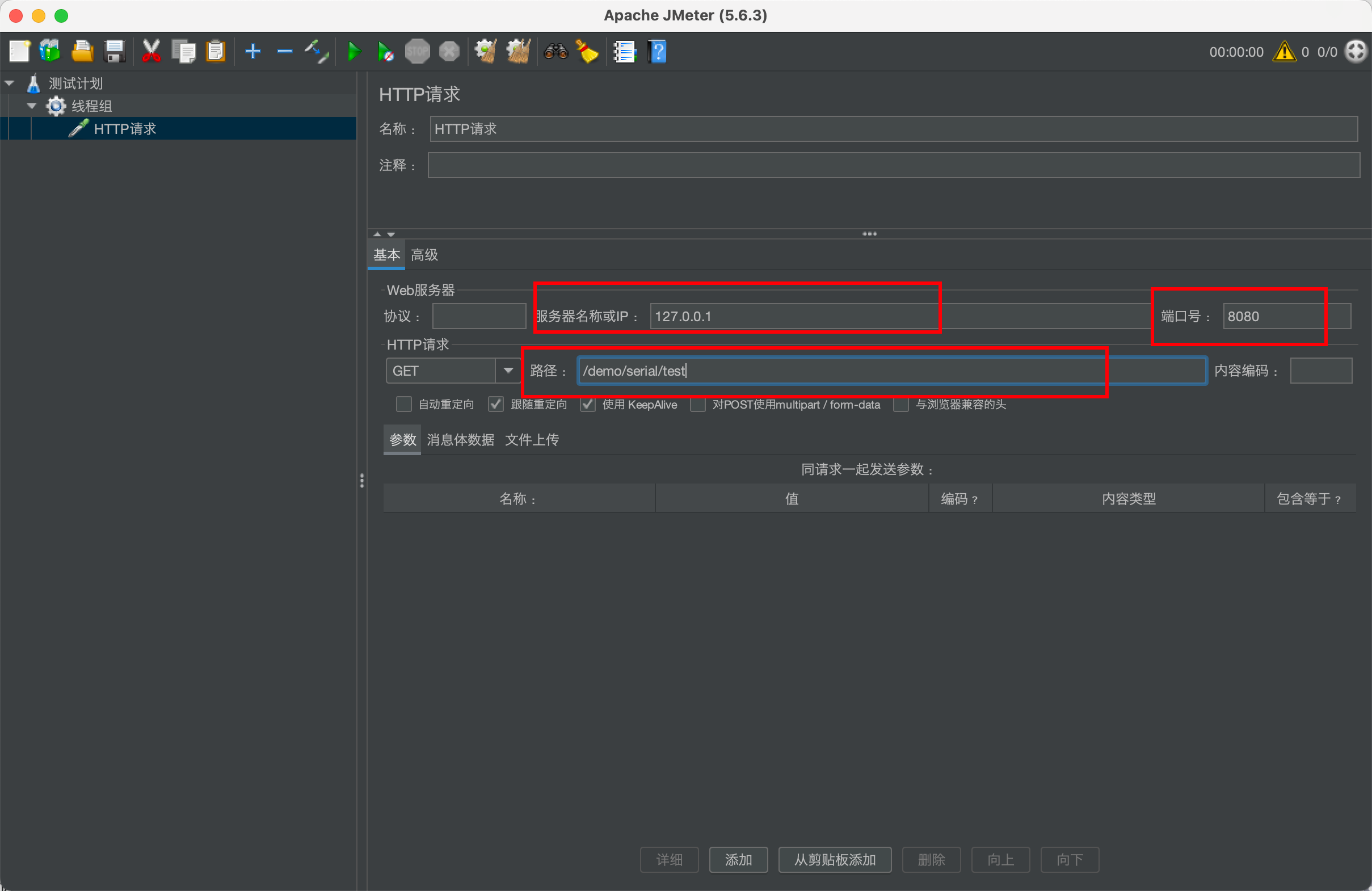Click the 编码？ column header

pyautogui.click(x=960, y=498)
